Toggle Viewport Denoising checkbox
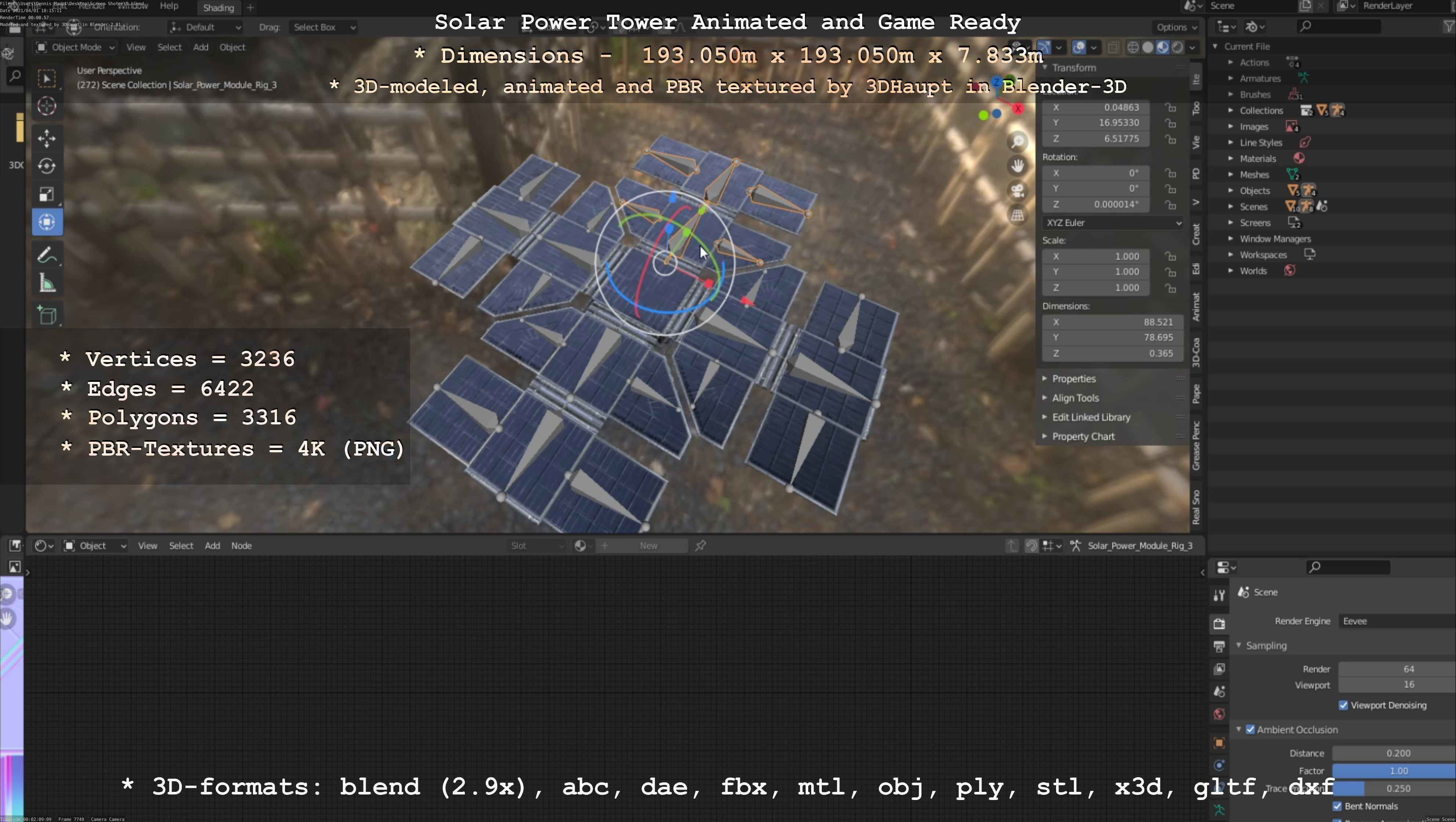This screenshot has height=822, width=1456. [1343, 705]
